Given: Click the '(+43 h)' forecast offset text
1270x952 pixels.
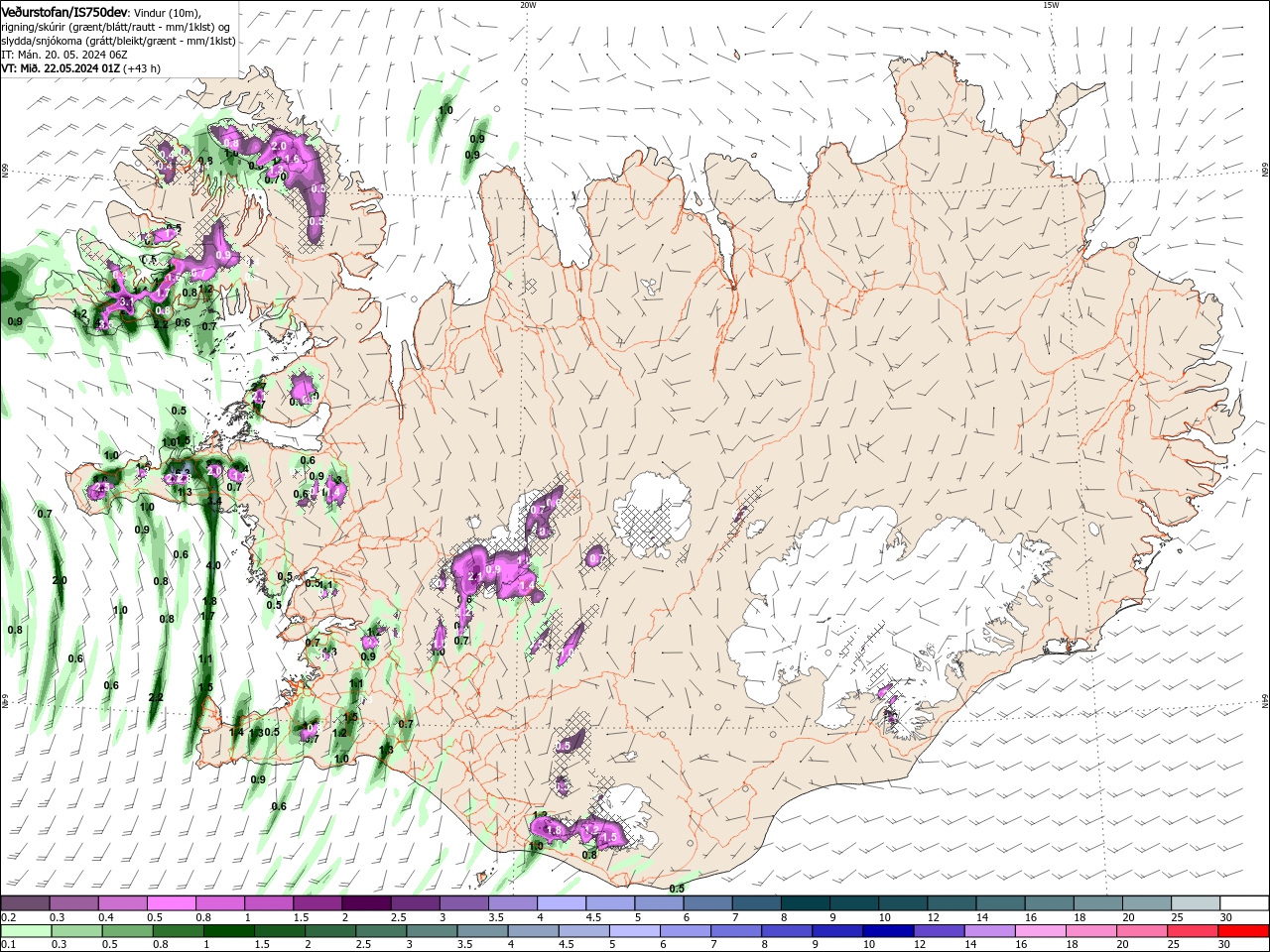Looking at the screenshot, I should point(142,68).
